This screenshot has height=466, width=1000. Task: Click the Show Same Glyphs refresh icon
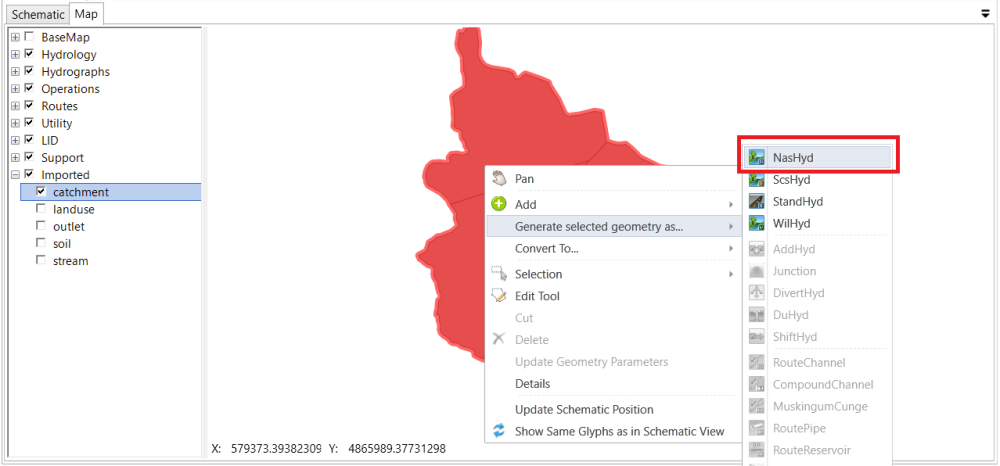coord(499,432)
